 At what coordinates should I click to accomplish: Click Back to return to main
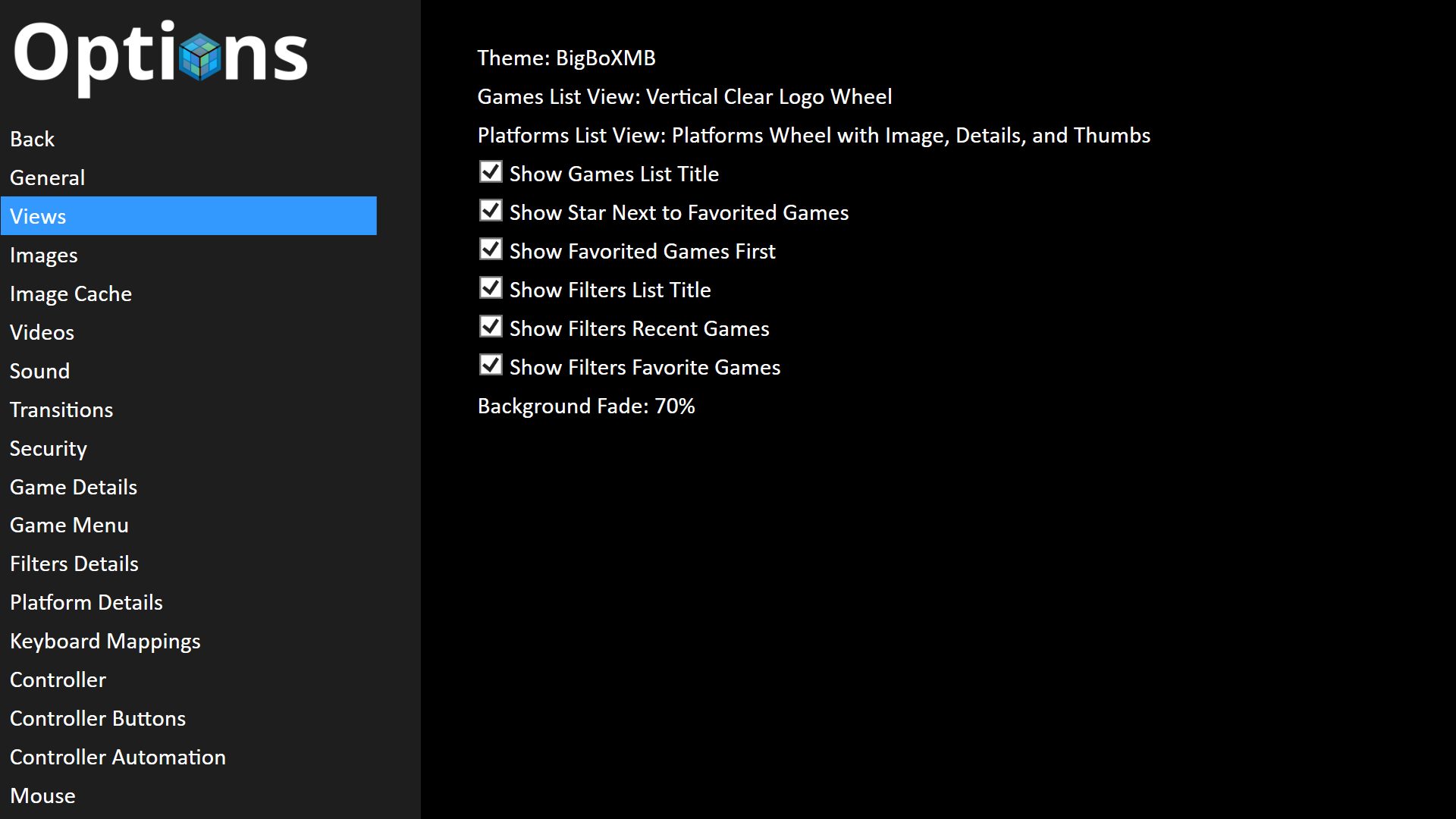[x=31, y=139]
